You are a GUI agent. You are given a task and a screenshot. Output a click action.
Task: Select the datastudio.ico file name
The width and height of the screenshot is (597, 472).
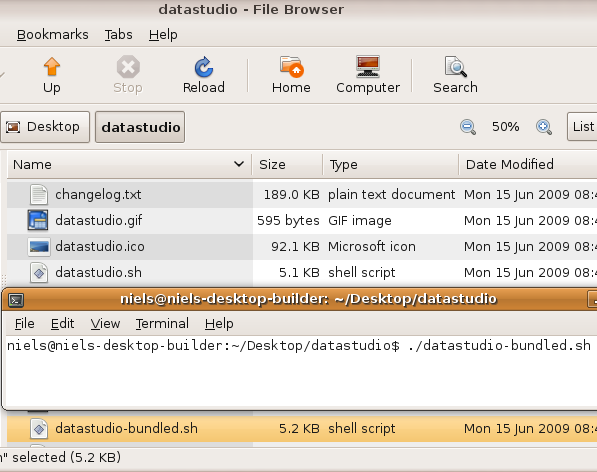(100, 247)
